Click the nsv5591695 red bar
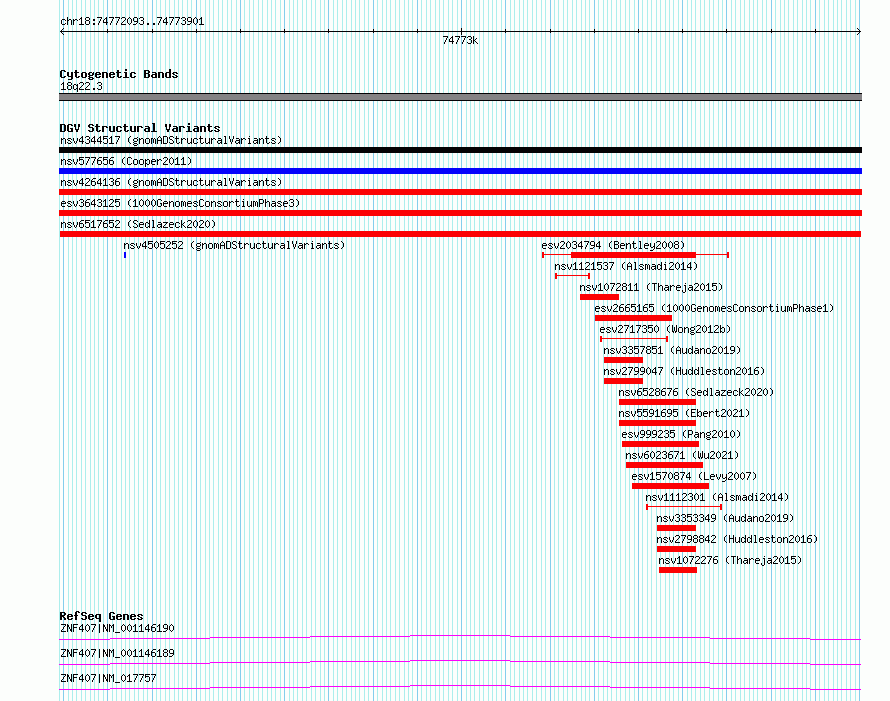The height and width of the screenshot is (701, 890). click(x=657, y=423)
